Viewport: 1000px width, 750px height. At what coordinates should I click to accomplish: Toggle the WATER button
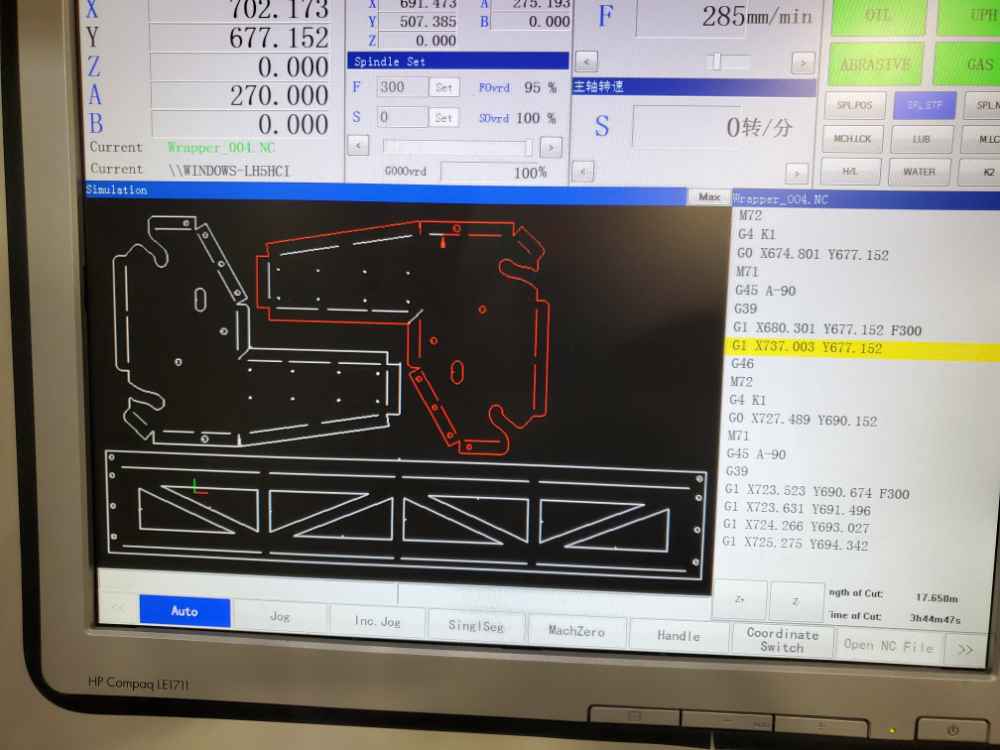919,171
